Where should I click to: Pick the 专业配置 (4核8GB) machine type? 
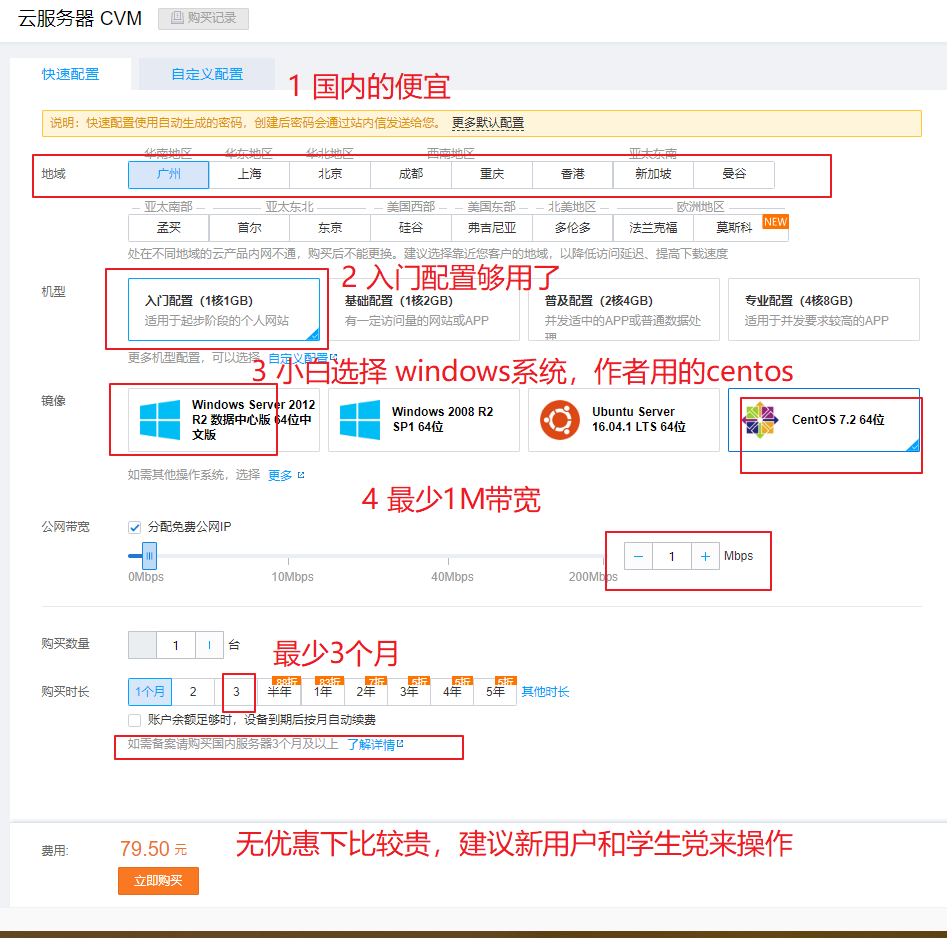(x=824, y=310)
